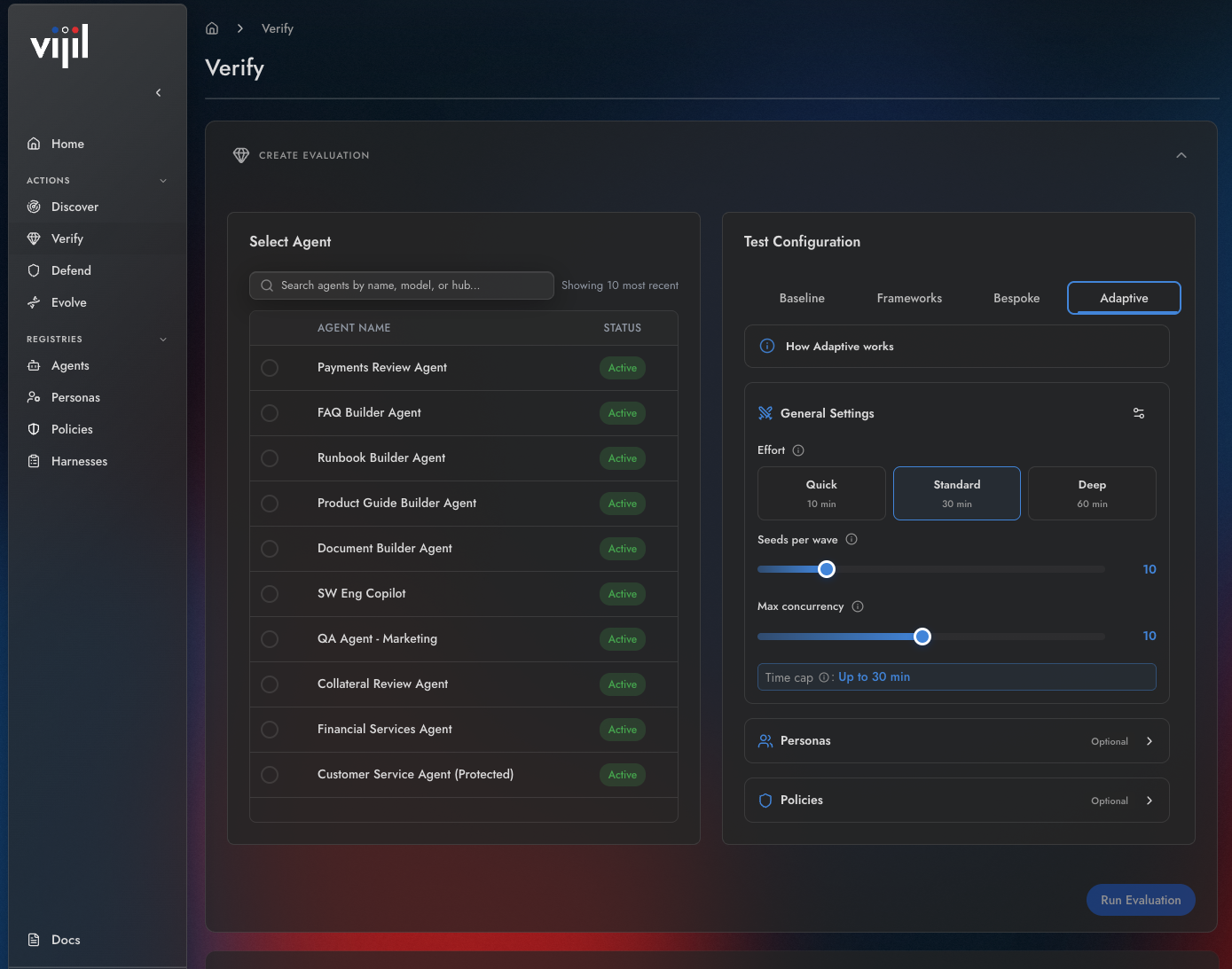
Task: Select the SW Eng Copilot radio button
Action: 270,594
